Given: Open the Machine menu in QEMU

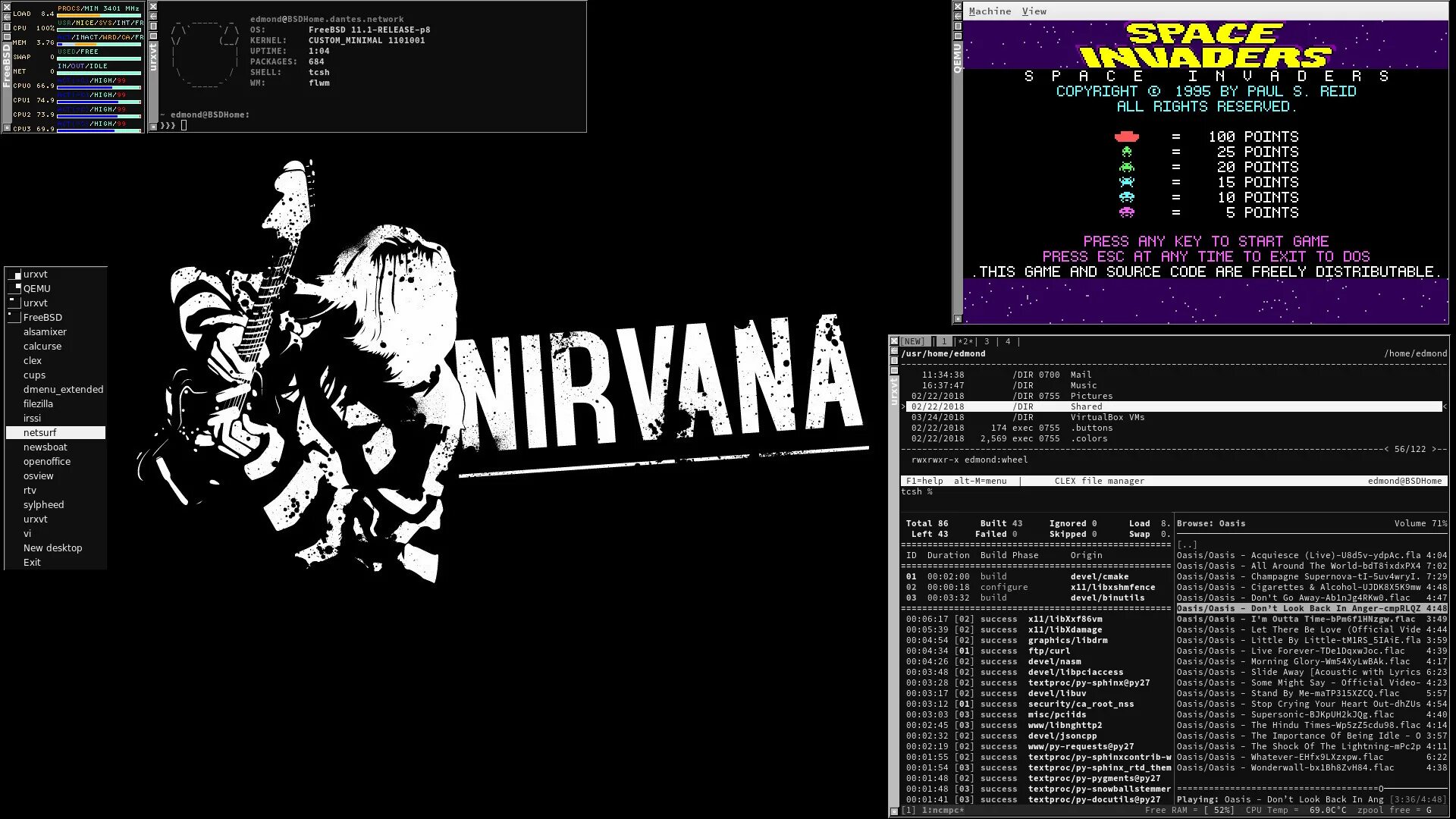Looking at the screenshot, I should tap(990, 11).
